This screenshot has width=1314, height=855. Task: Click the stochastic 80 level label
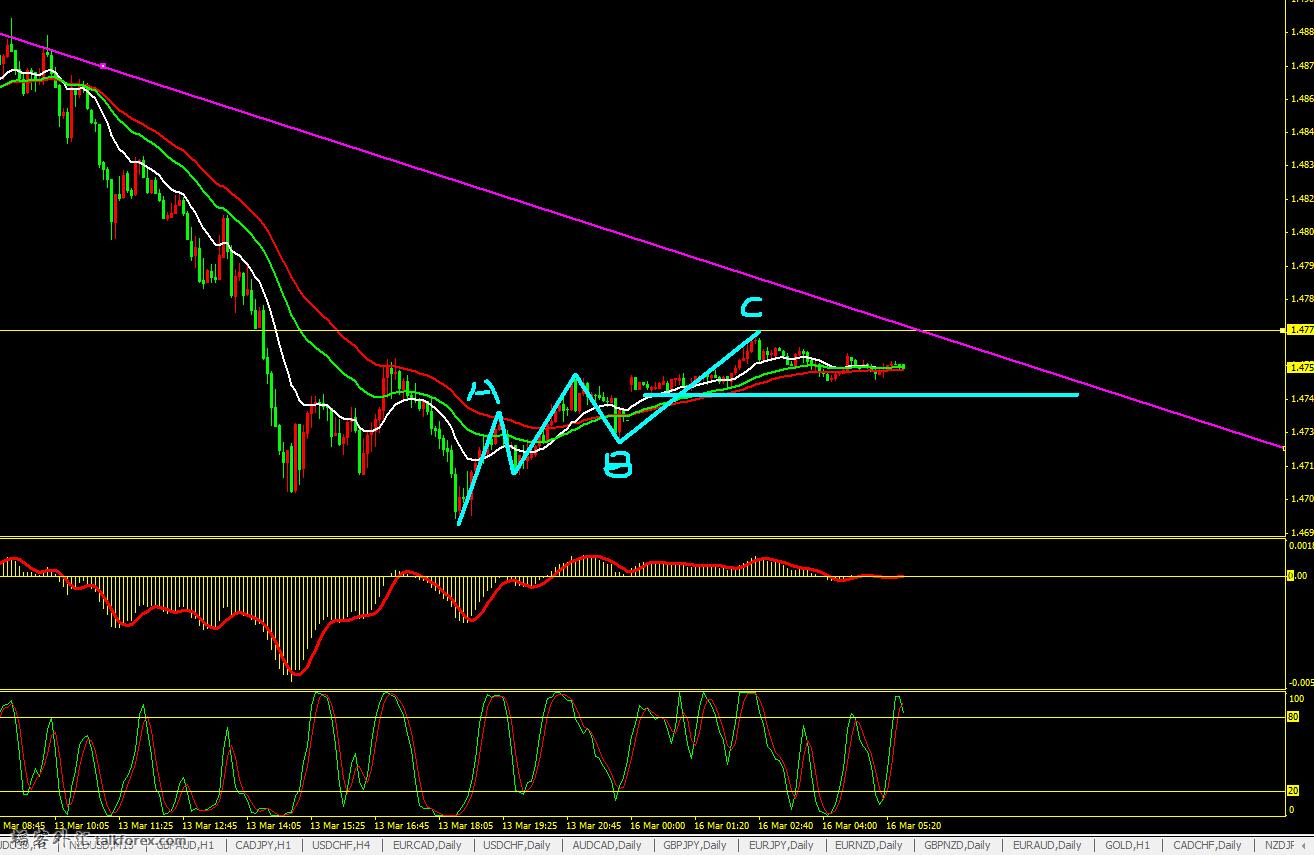click(1295, 717)
